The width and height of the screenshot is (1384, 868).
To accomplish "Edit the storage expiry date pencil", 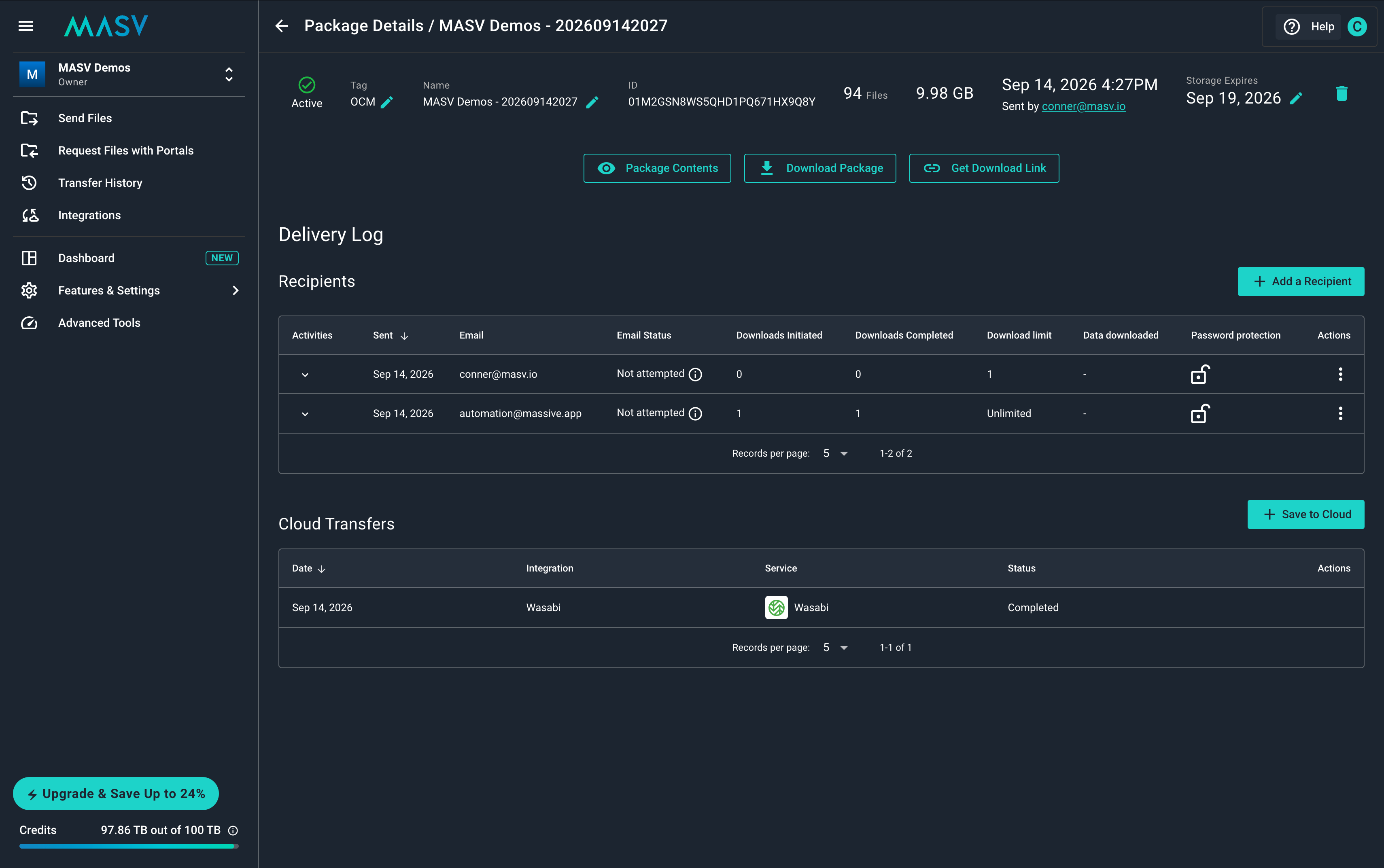I will click(1296, 98).
